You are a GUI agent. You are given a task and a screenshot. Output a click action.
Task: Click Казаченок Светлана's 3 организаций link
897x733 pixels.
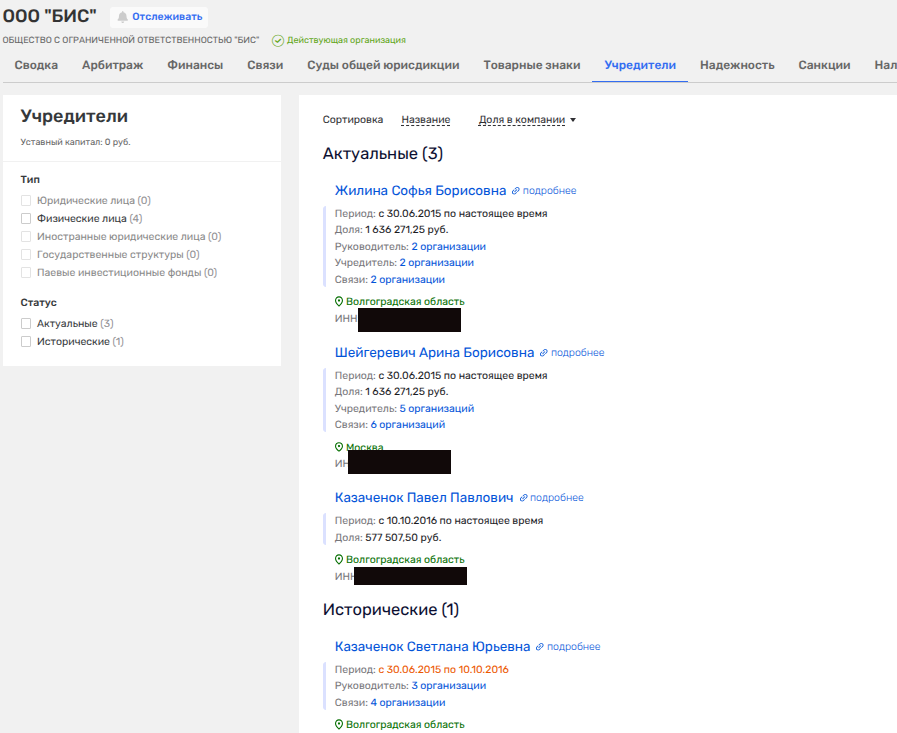pyautogui.click(x=448, y=685)
